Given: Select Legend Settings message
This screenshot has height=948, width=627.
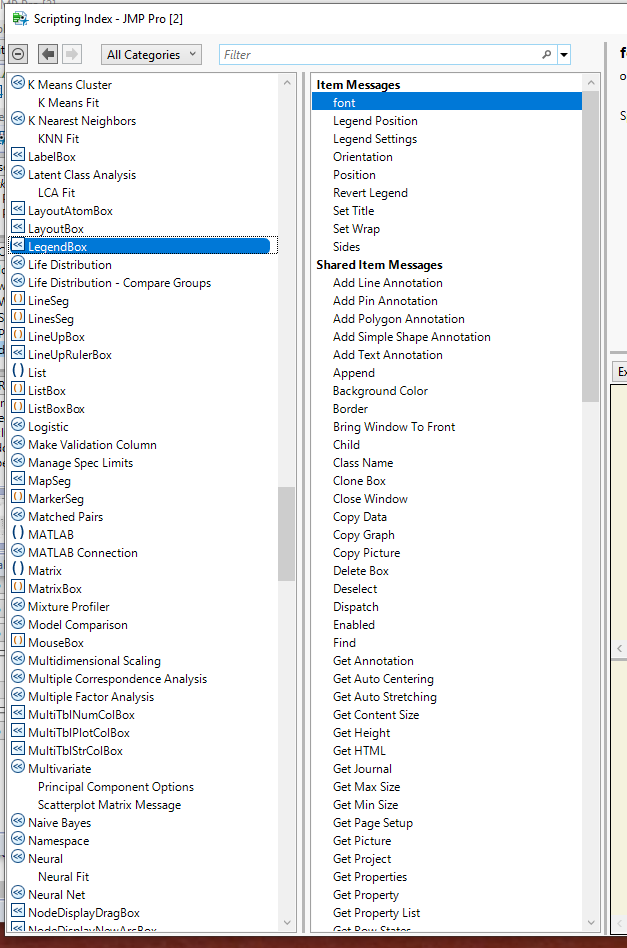Looking at the screenshot, I should (x=375, y=138).
